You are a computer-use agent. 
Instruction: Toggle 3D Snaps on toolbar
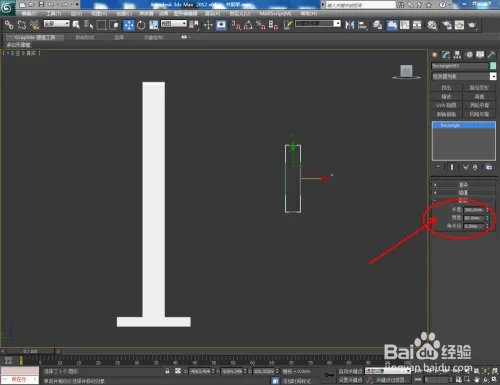click(x=236, y=25)
